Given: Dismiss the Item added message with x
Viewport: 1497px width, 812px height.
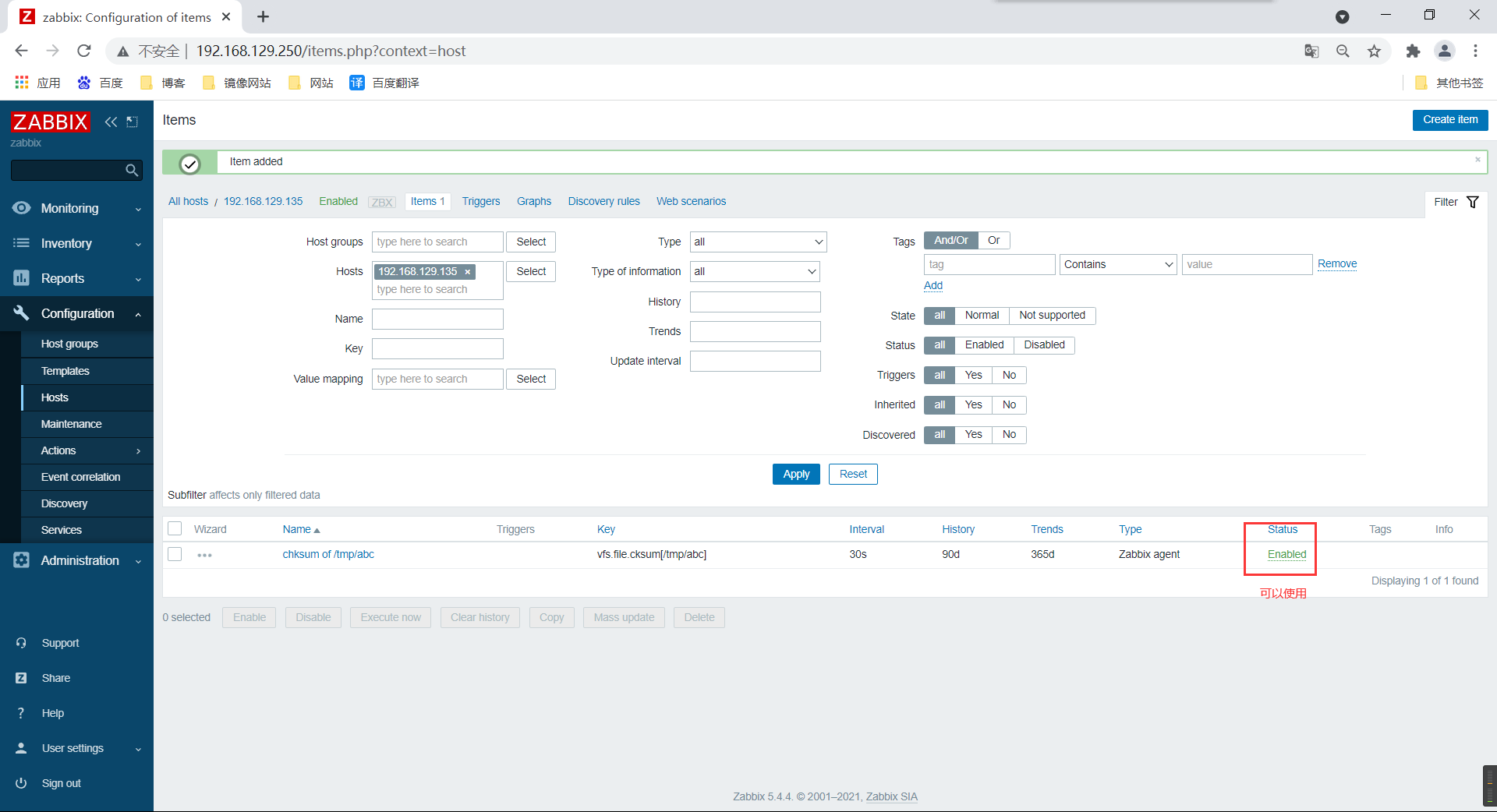Looking at the screenshot, I should click(x=1478, y=160).
